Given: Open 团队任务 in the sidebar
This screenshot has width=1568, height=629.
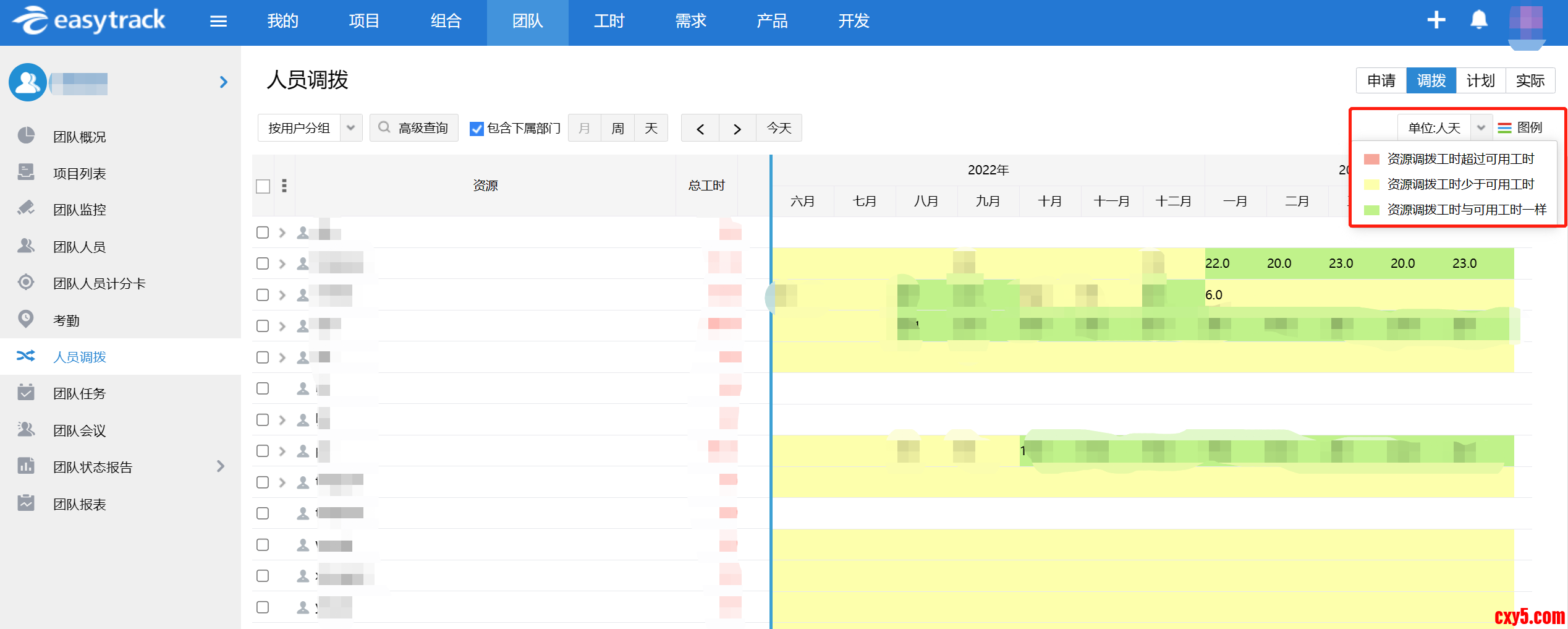Looking at the screenshot, I should point(79,393).
